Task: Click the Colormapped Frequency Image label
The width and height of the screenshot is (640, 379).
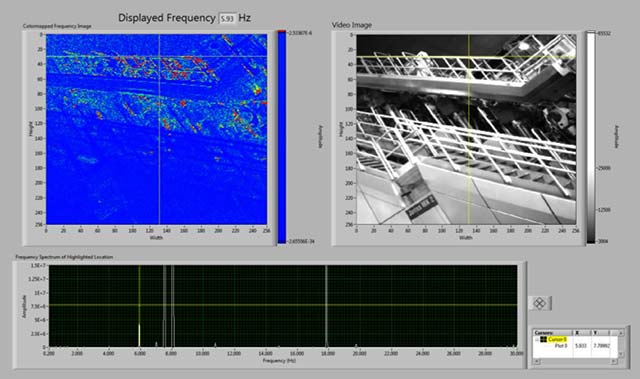Action: pos(57,26)
